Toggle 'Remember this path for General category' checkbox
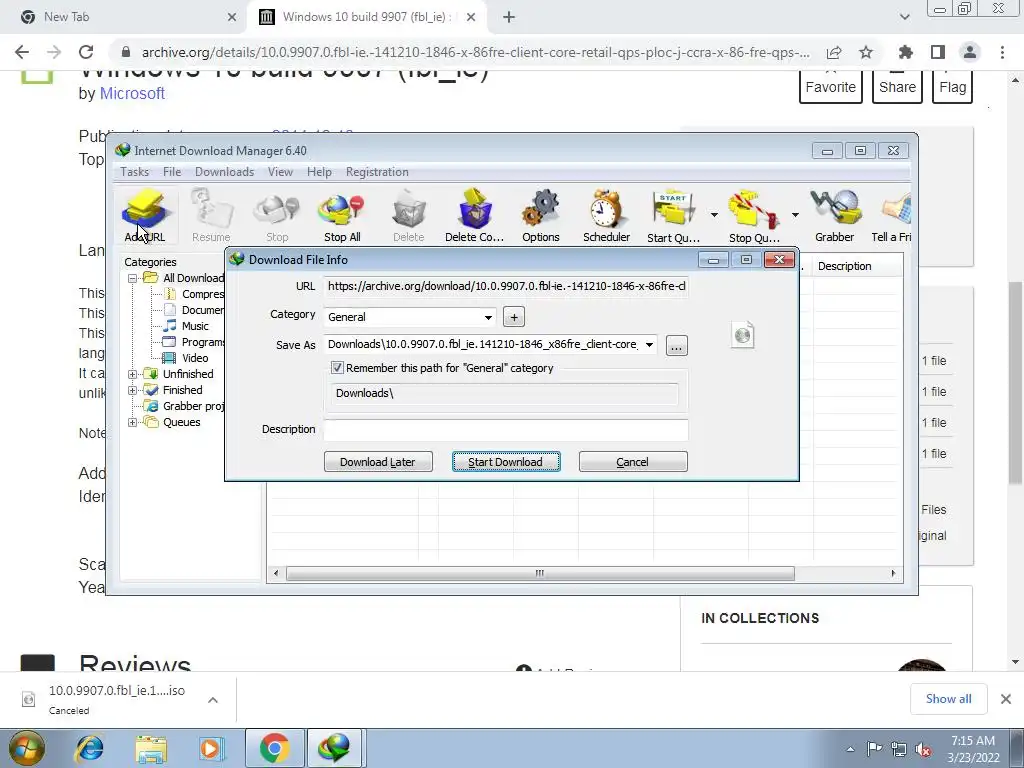This screenshot has width=1024, height=768. pos(337,368)
